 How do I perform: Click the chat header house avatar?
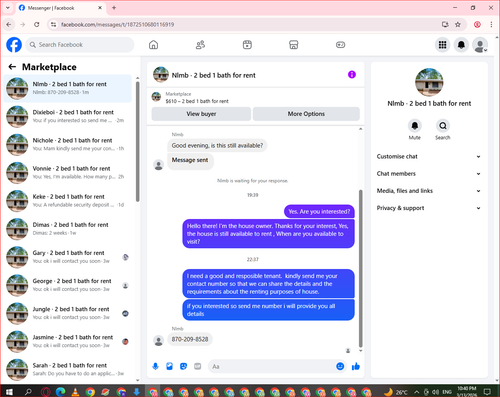pyautogui.click(x=161, y=75)
